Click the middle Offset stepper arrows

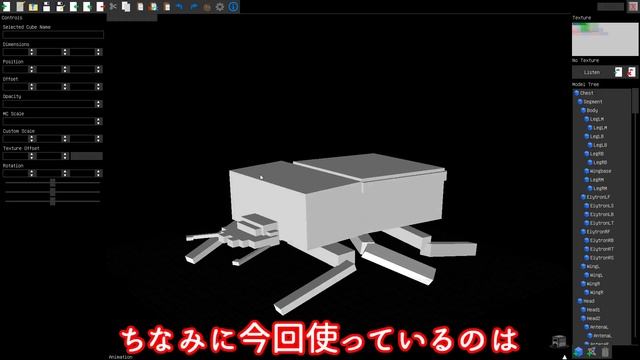pyautogui.click(x=65, y=87)
